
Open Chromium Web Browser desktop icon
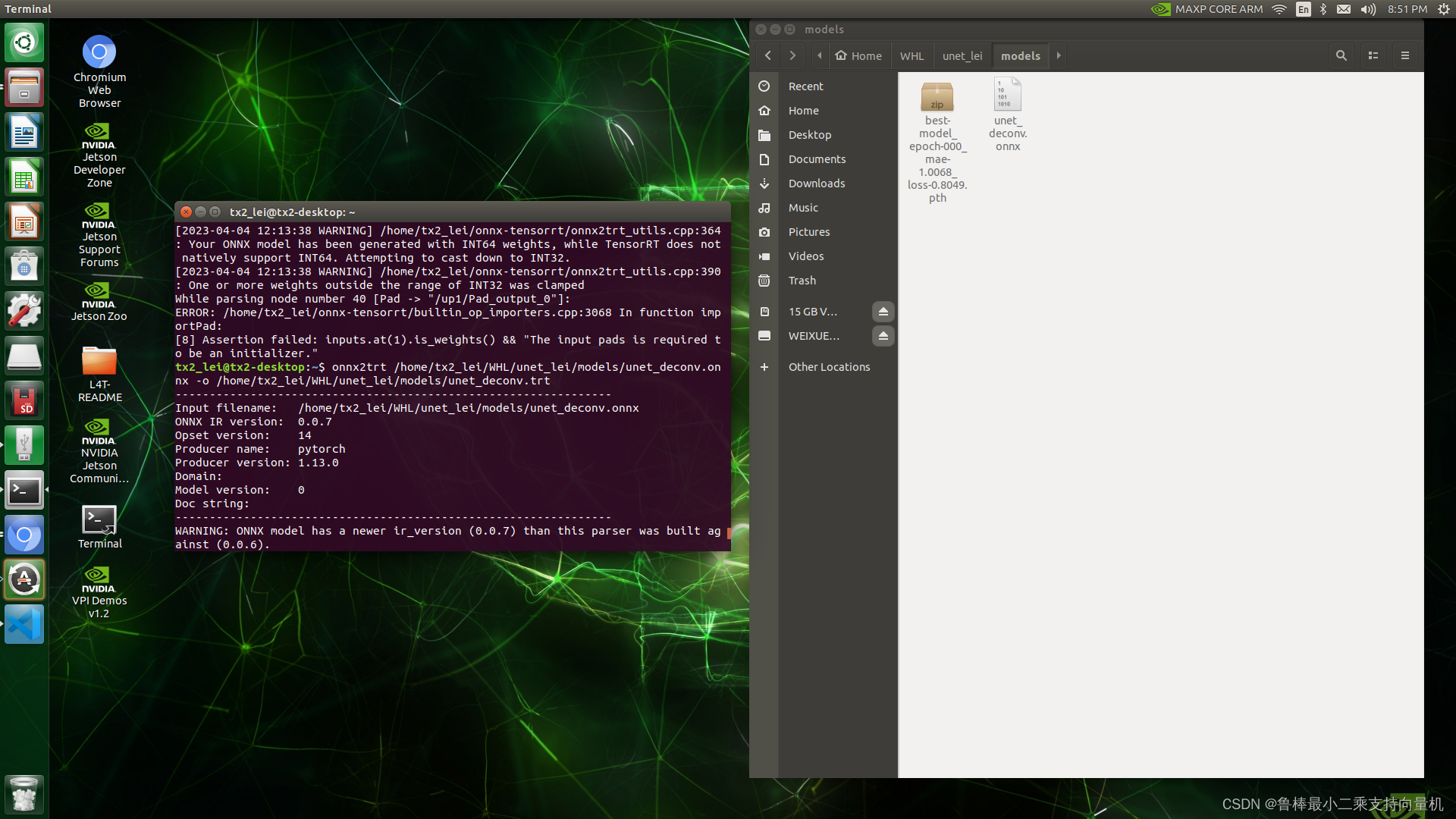(x=99, y=53)
